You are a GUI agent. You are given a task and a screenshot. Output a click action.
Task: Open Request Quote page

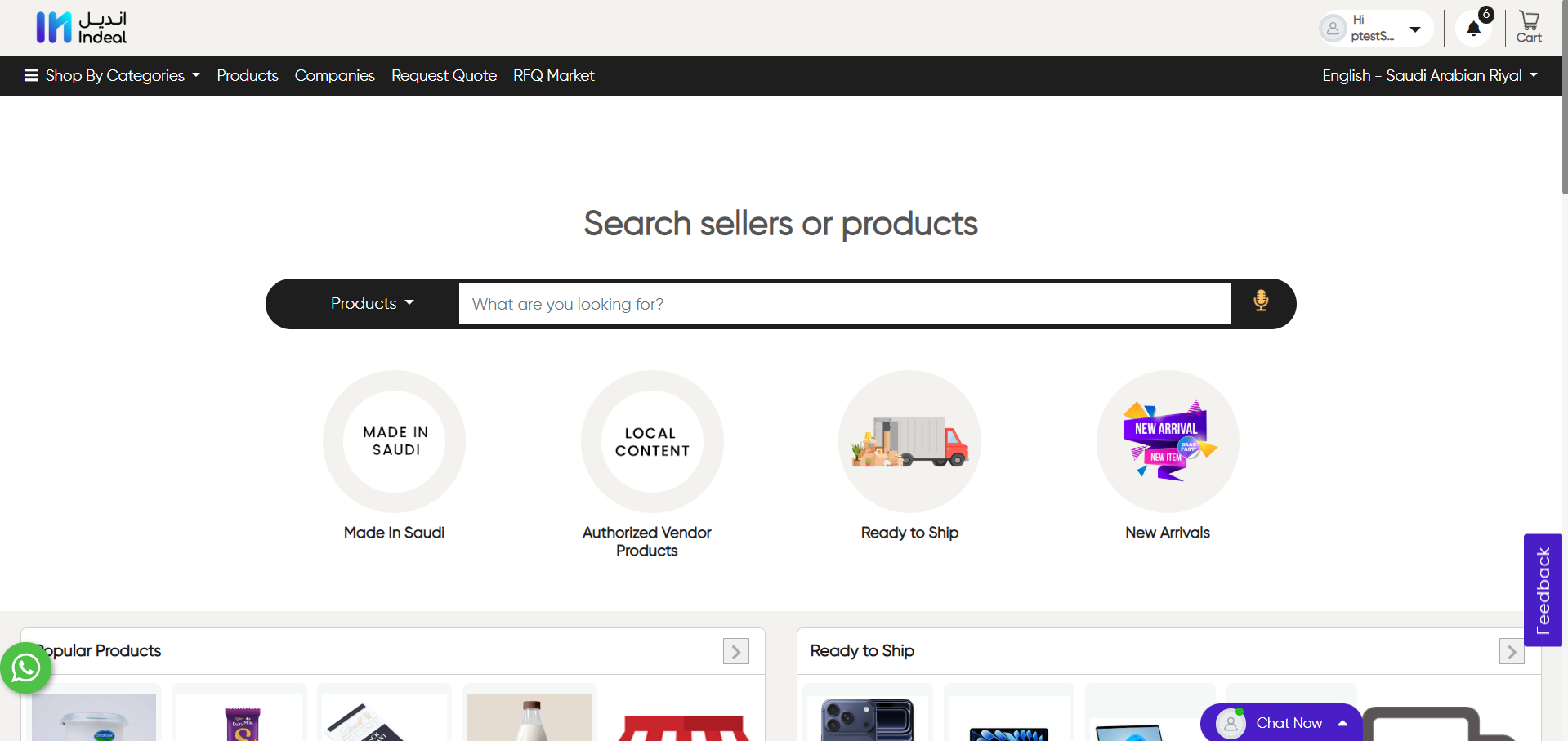(x=444, y=76)
